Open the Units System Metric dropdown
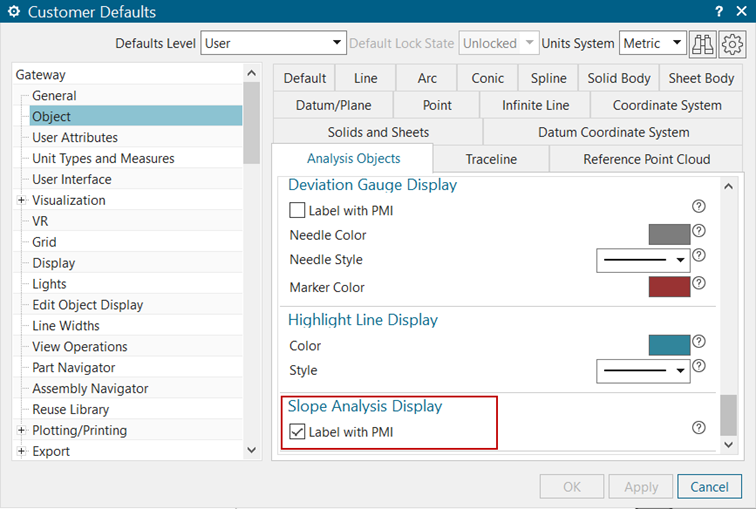The height and width of the screenshot is (509, 756). [652, 44]
